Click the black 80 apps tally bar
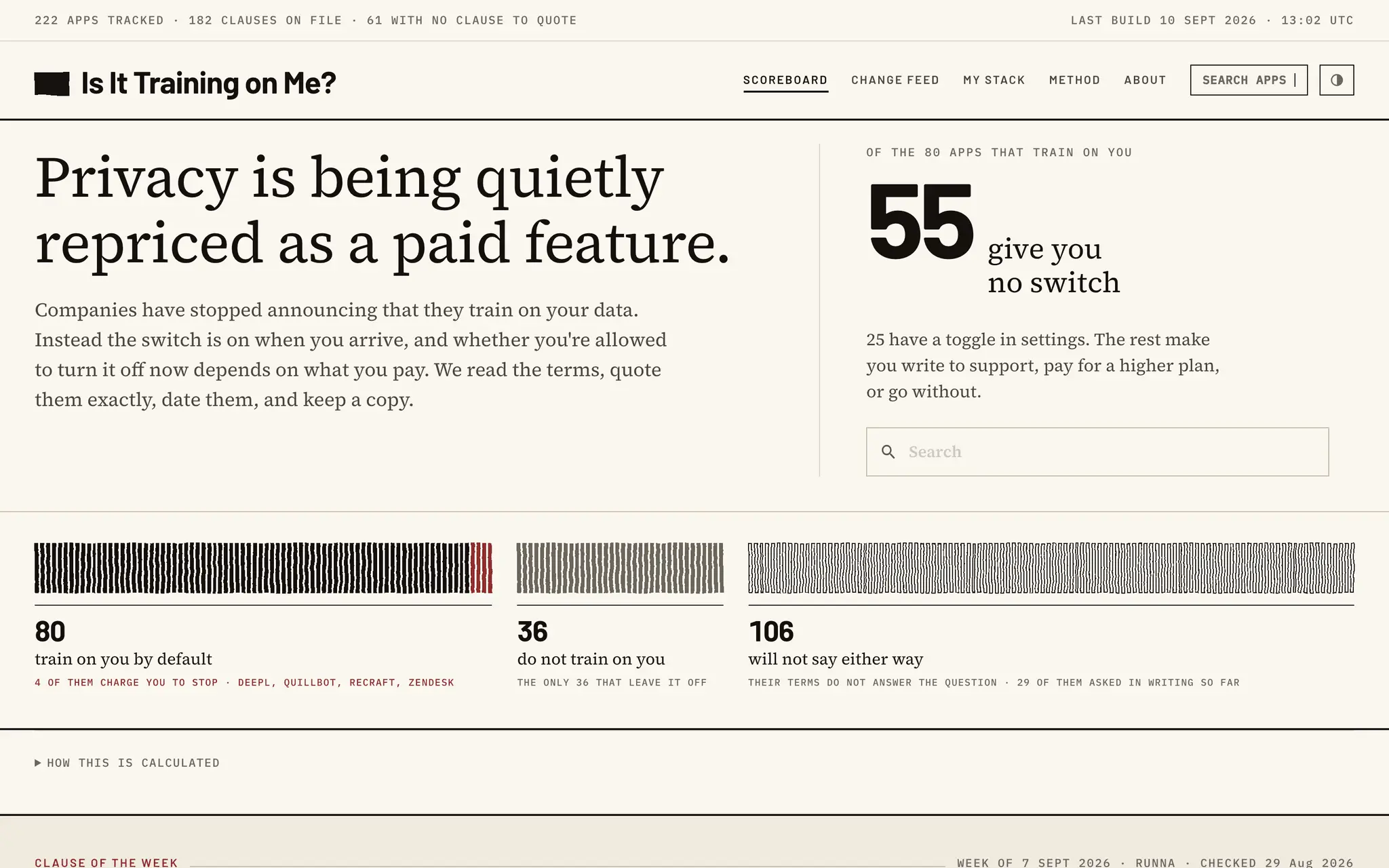 coord(252,568)
